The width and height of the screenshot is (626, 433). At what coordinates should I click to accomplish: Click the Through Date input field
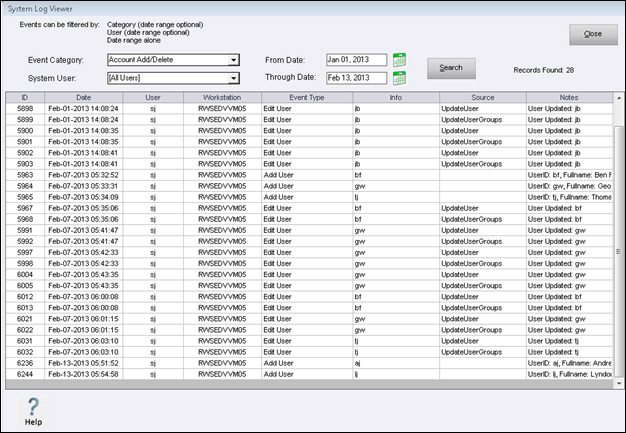tap(356, 78)
